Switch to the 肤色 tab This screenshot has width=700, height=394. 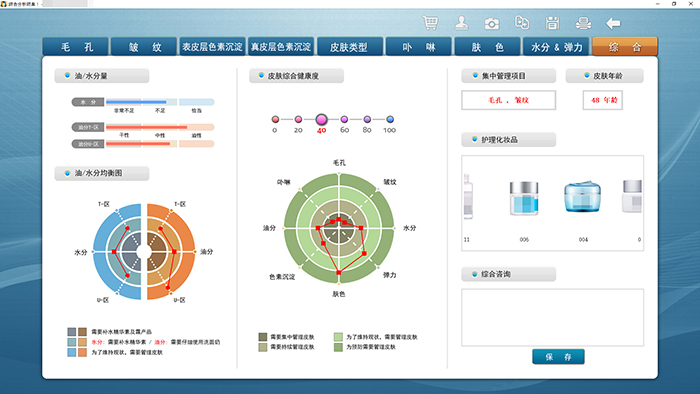coord(487,47)
